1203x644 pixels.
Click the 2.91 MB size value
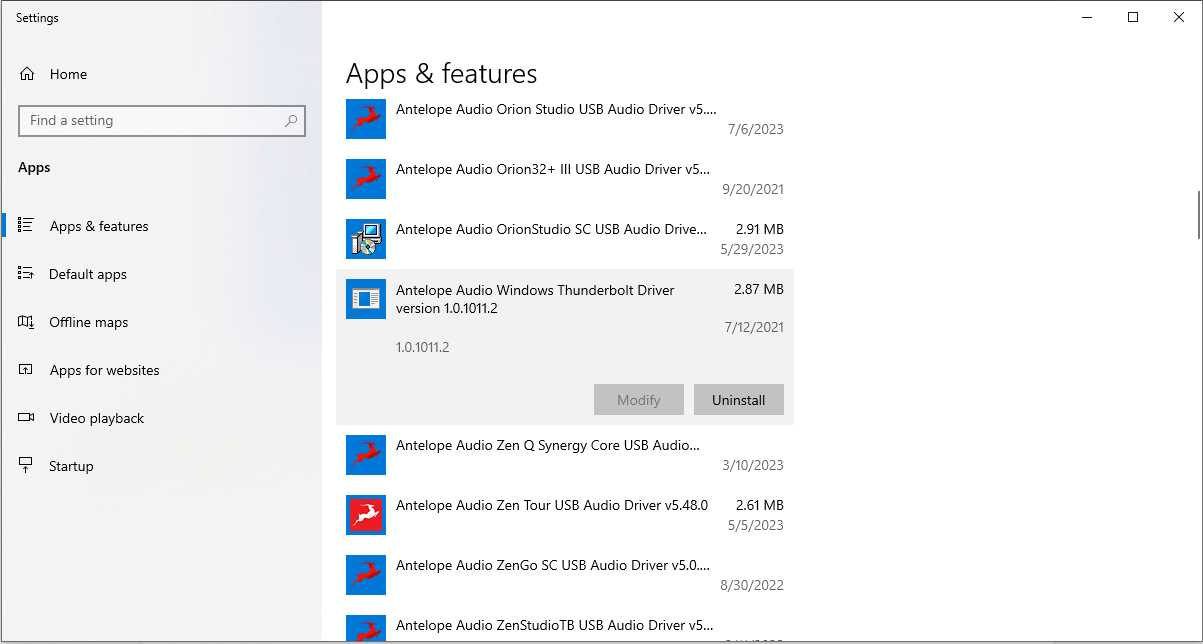[x=759, y=229]
